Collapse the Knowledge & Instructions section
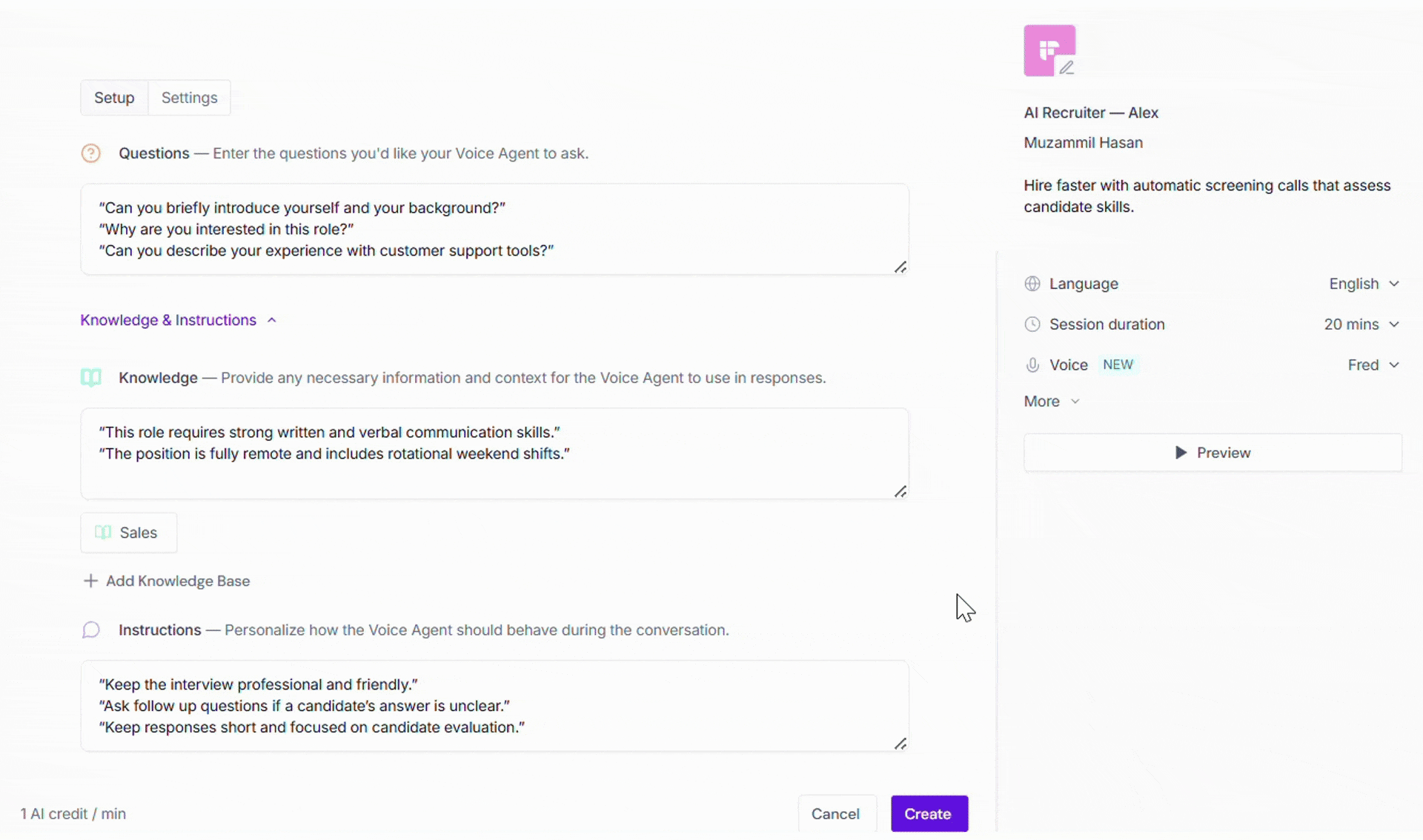 coord(178,320)
